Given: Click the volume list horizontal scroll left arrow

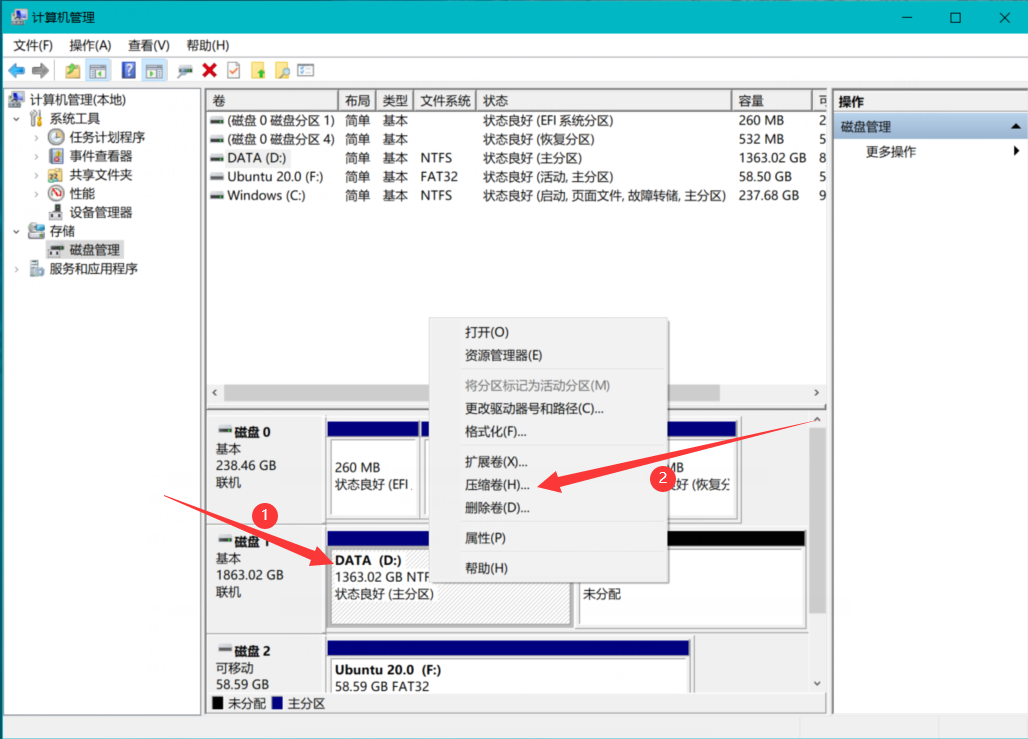Looking at the screenshot, I should click(x=215, y=392).
